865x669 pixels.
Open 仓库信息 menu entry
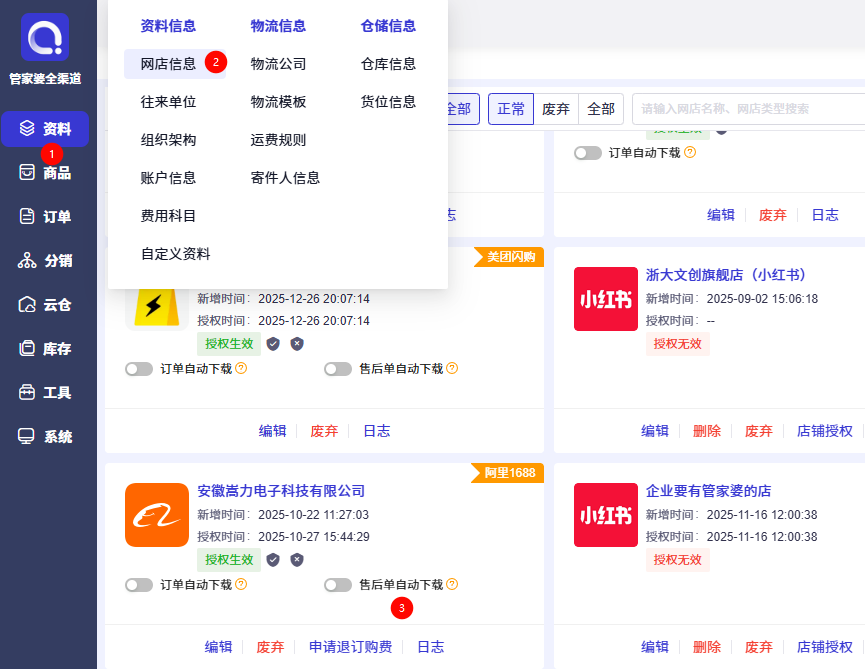tap(388, 64)
